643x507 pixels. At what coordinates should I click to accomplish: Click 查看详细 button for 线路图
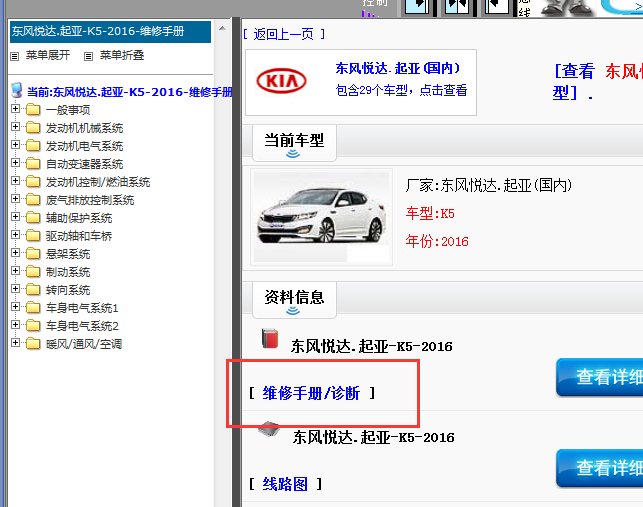coord(600,468)
